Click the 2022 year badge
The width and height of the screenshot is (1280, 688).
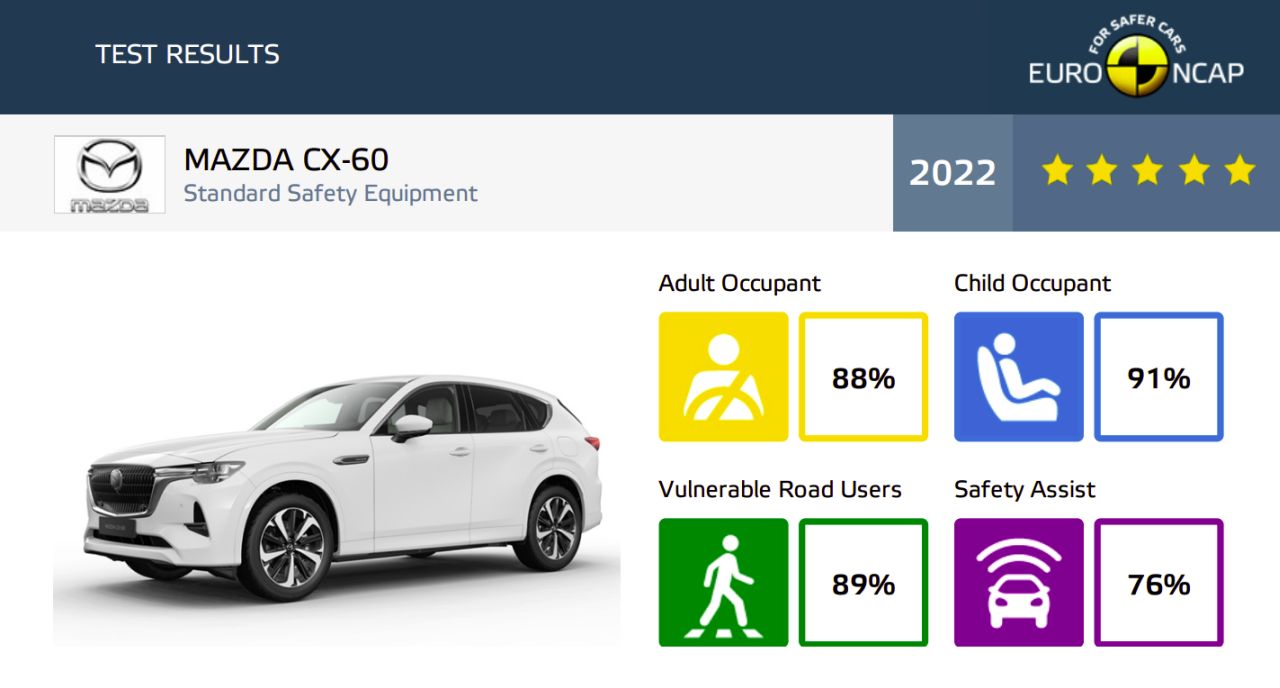[x=953, y=173]
